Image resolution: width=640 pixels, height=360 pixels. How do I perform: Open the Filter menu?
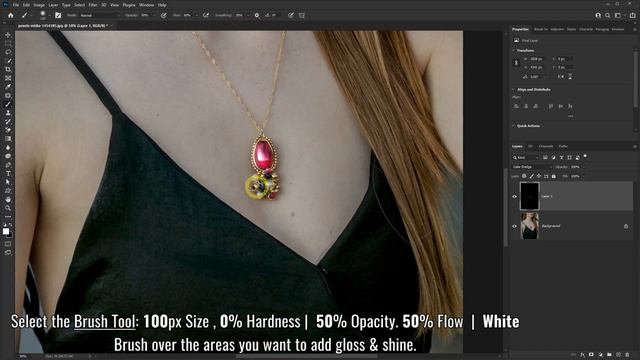(93, 5)
